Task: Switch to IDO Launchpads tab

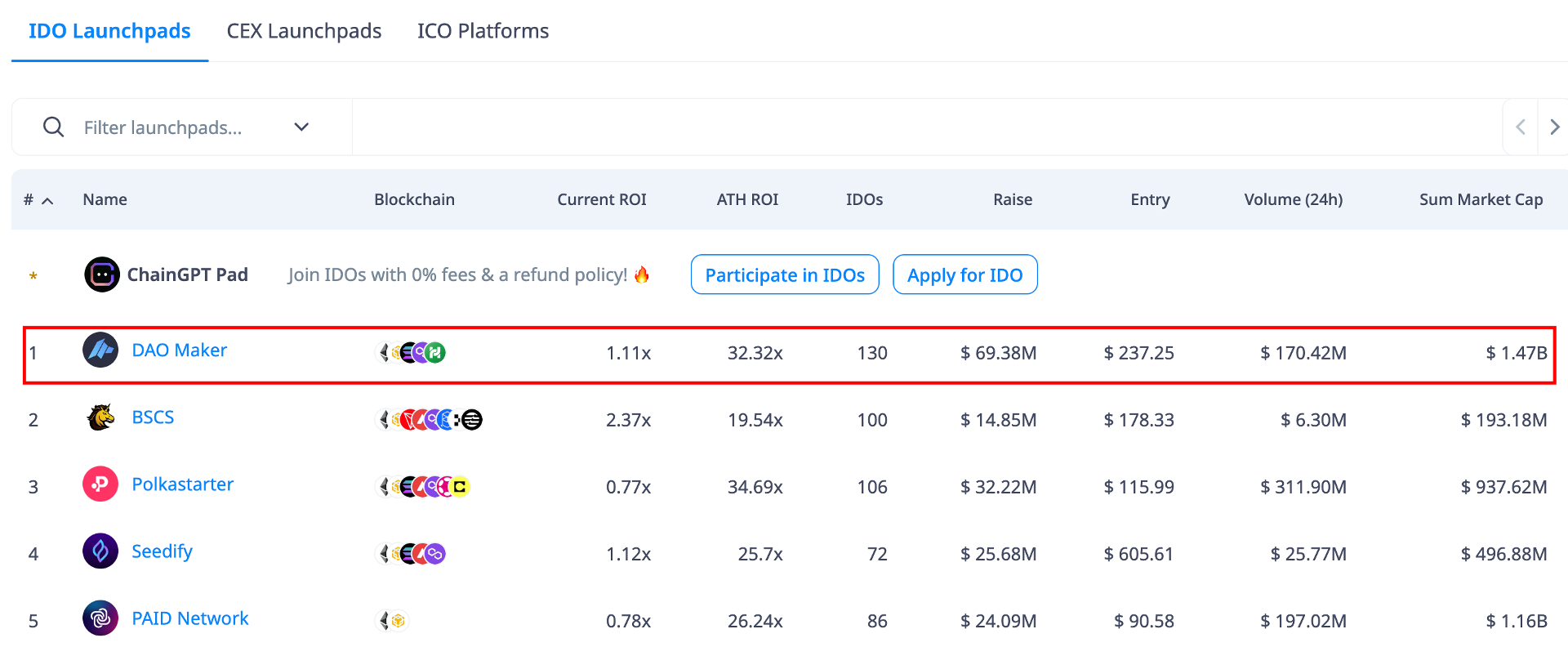Action: (x=109, y=31)
